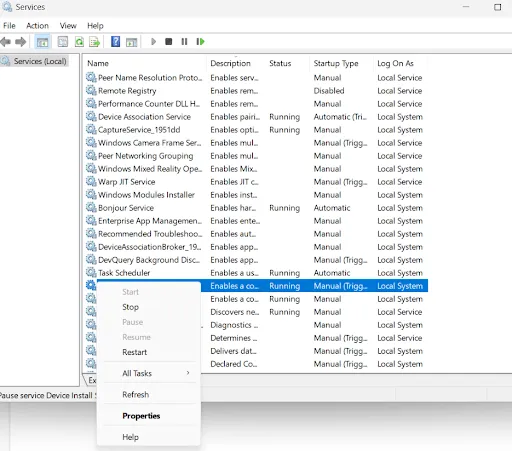The width and height of the screenshot is (512, 451).
Task: Click the Back arrow toolbar icon
Action: point(5,42)
